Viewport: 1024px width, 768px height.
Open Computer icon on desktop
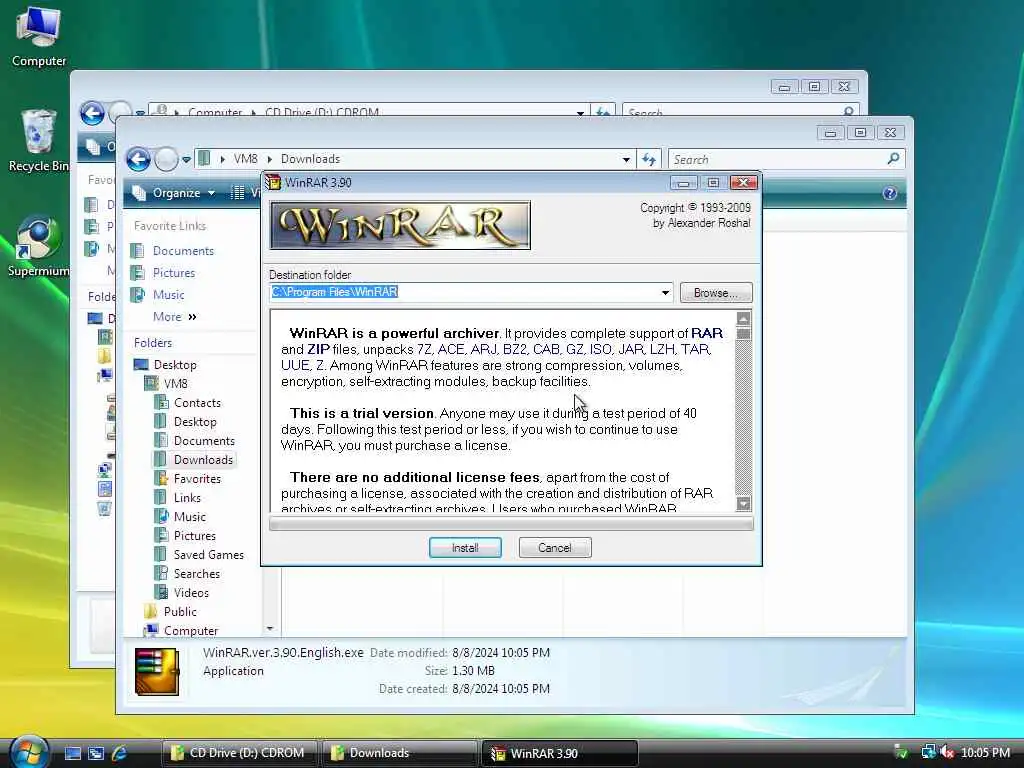point(39,37)
